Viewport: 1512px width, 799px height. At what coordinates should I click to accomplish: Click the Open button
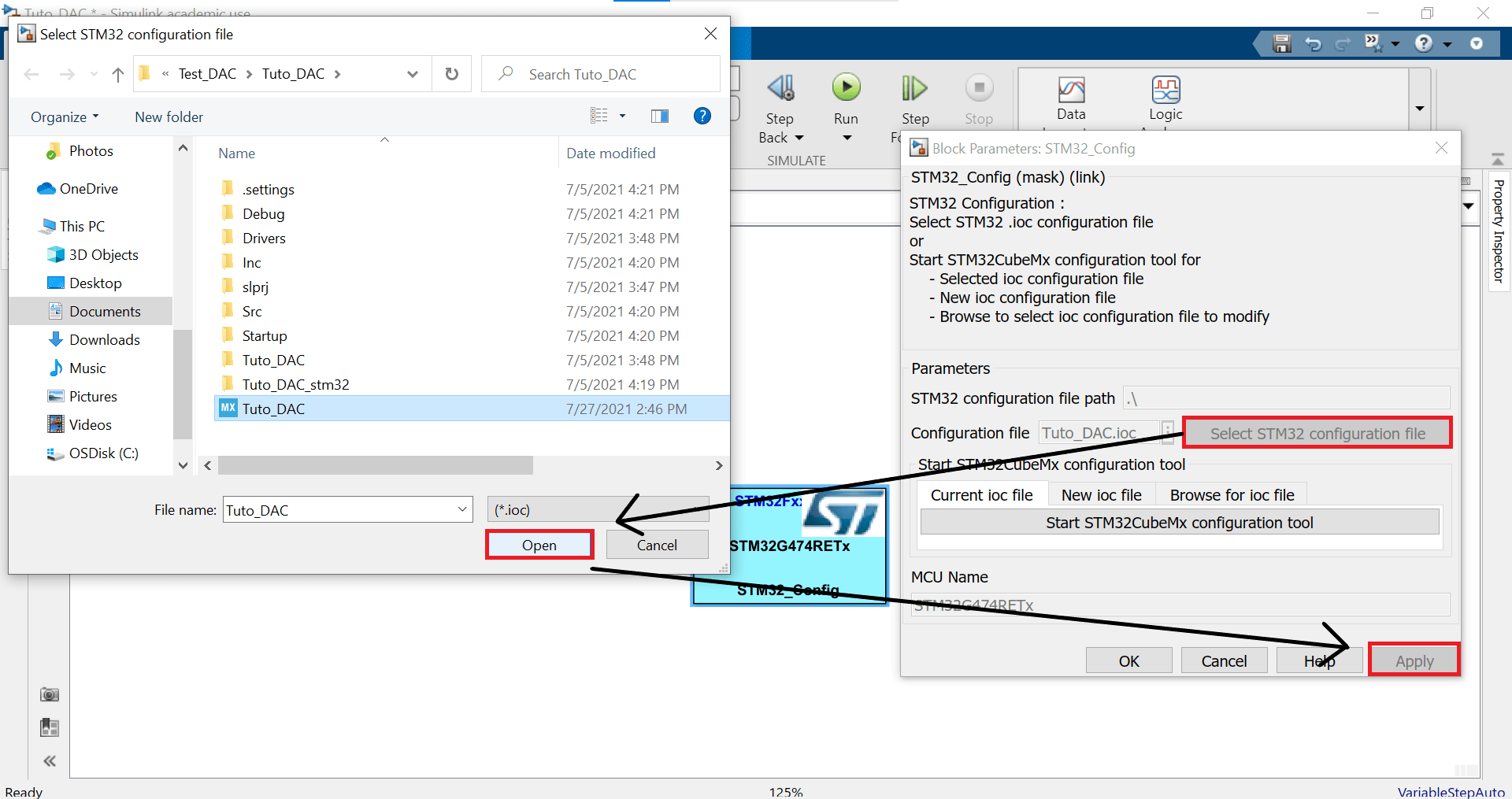tap(539, 545)
